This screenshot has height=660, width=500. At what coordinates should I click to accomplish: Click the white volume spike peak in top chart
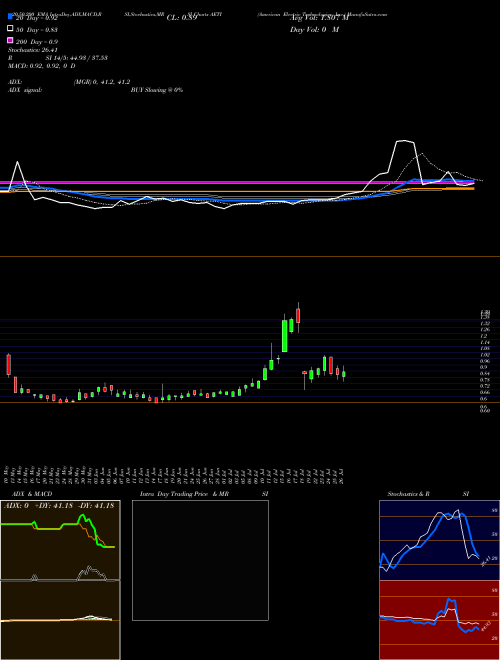pyautogui.click(x=404, y=141)
